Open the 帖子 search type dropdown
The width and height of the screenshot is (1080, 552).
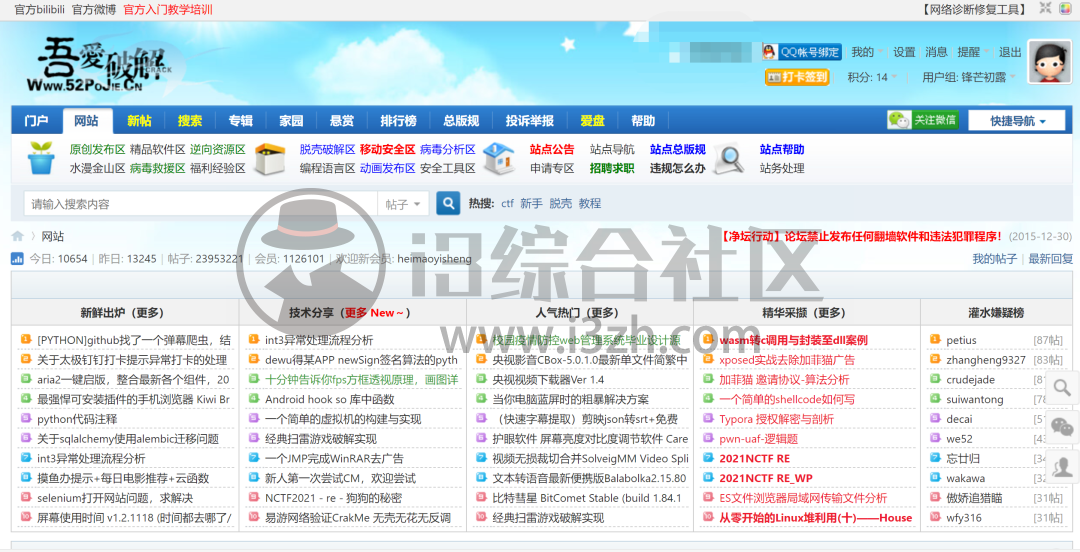[x=403, y=204]
